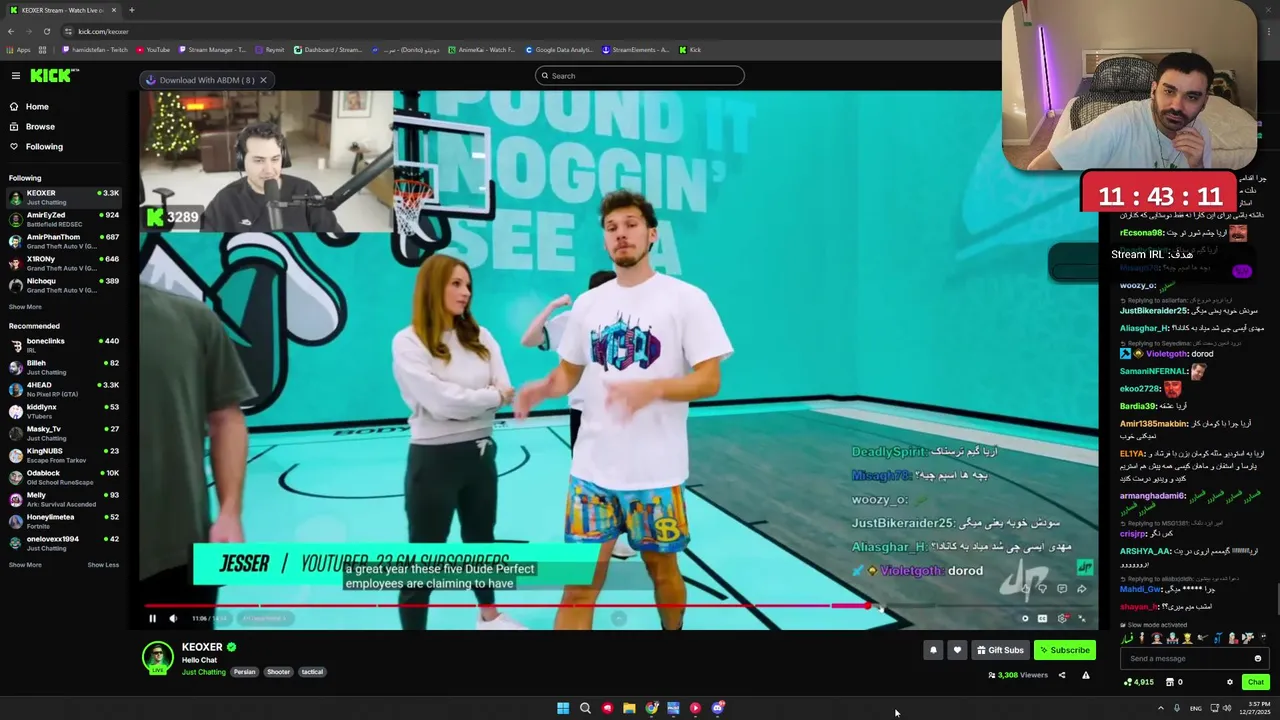This screenshot has width=1280, height=720.
Task: Open emoji picker in chat input
Action: click(1258, 658)
